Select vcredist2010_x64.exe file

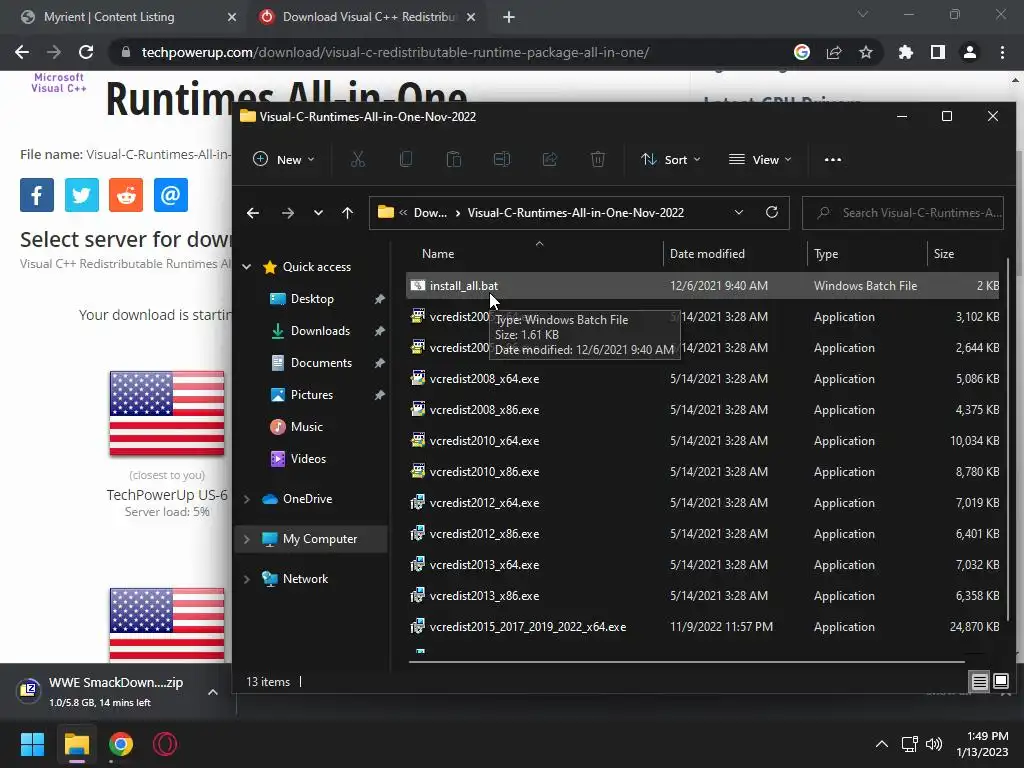(x=702, y=441)
